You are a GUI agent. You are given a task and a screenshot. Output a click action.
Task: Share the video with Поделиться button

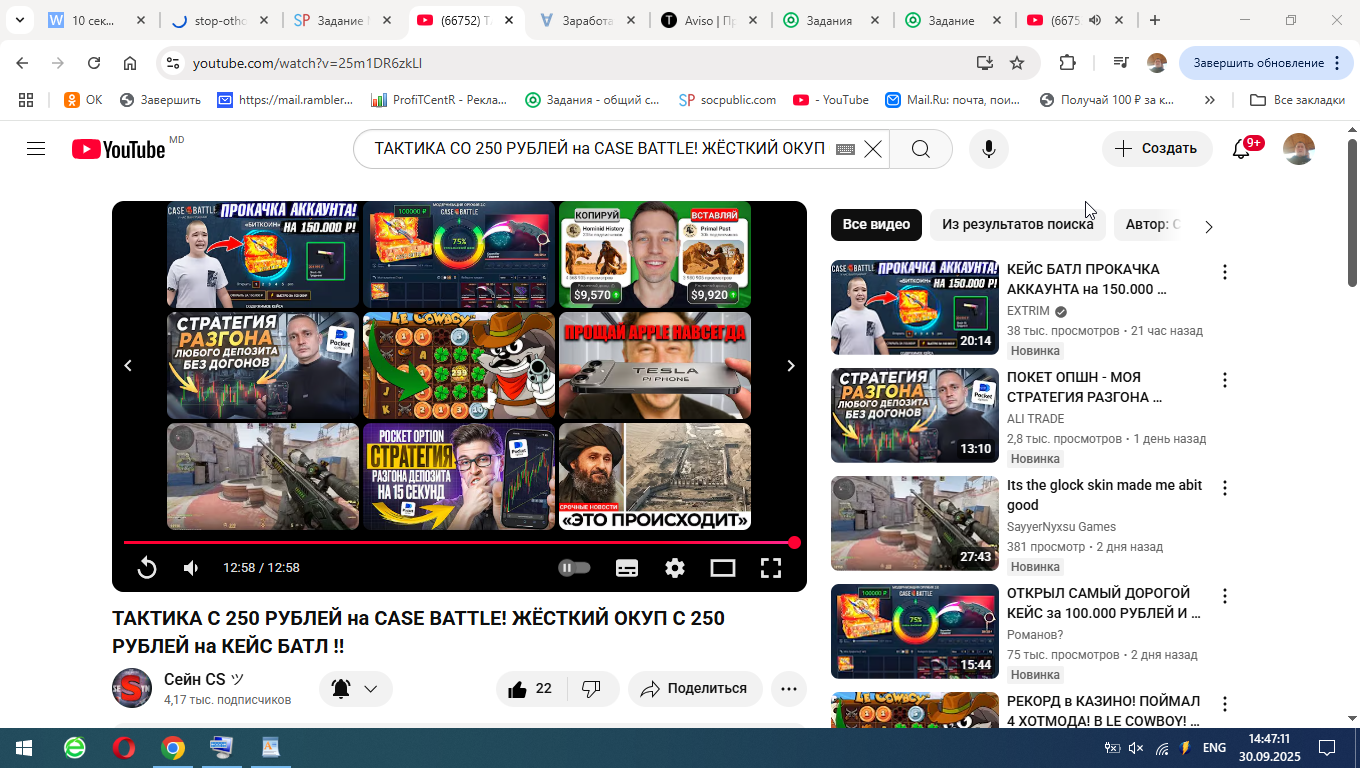[x=695, y=689]
